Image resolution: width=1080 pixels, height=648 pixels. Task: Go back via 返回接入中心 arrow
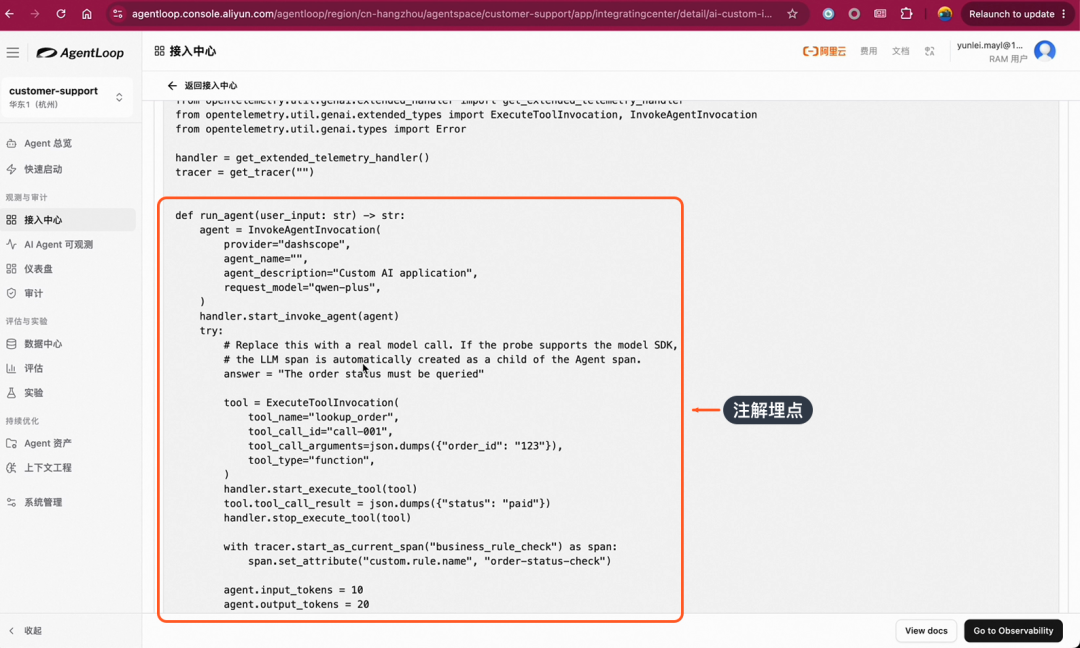pos(172,85)
